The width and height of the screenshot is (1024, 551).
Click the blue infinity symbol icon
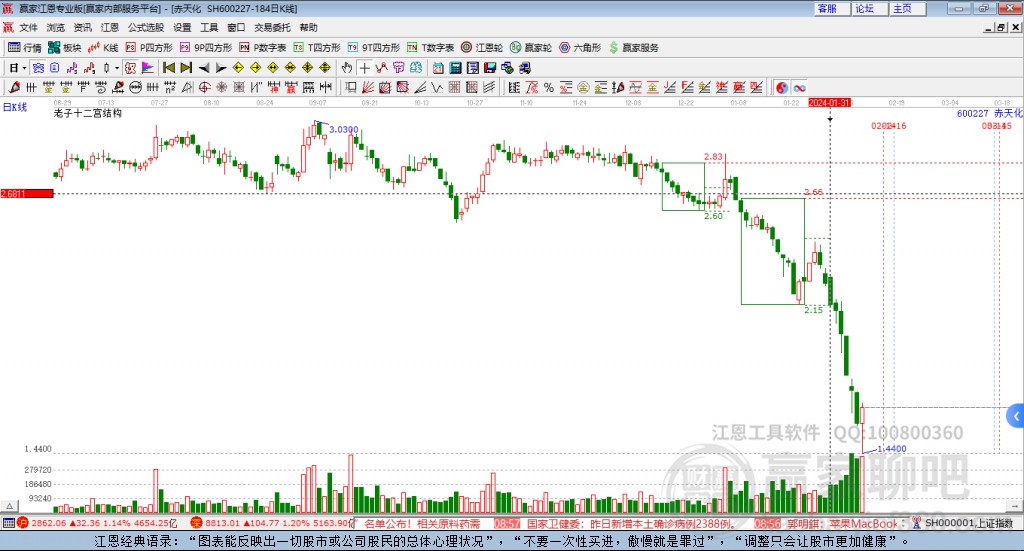point(799,87)
